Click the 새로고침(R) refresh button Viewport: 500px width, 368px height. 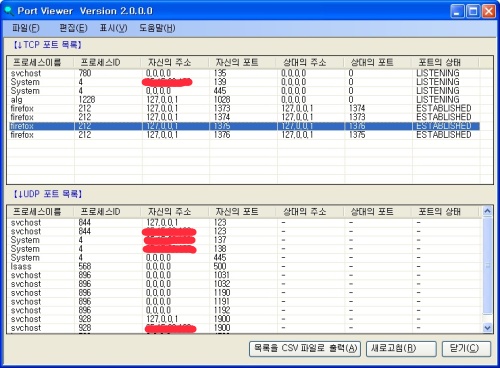[401, 349]
